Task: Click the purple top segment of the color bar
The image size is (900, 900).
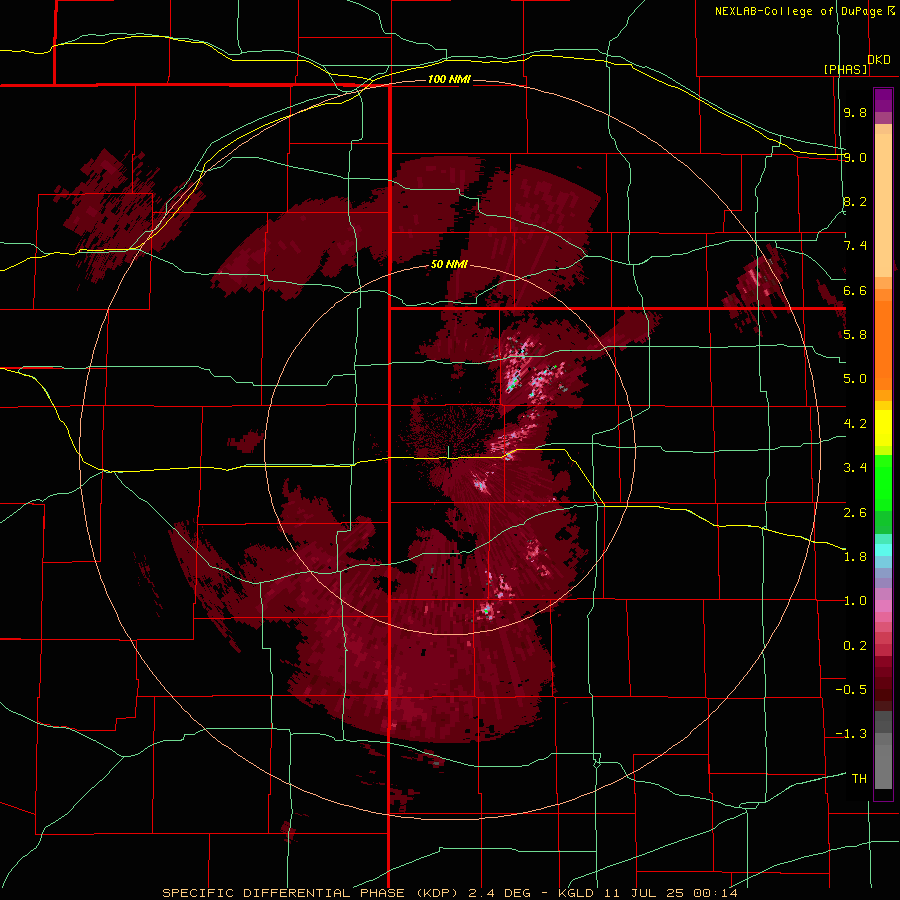Action: tap(883, 100)
